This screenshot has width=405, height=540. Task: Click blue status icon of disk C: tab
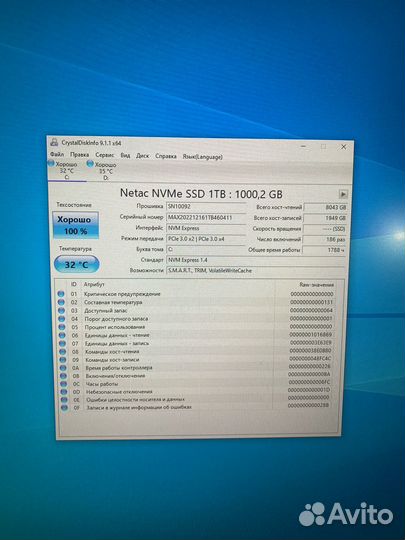pyautogui.click(x=51, y=163)
